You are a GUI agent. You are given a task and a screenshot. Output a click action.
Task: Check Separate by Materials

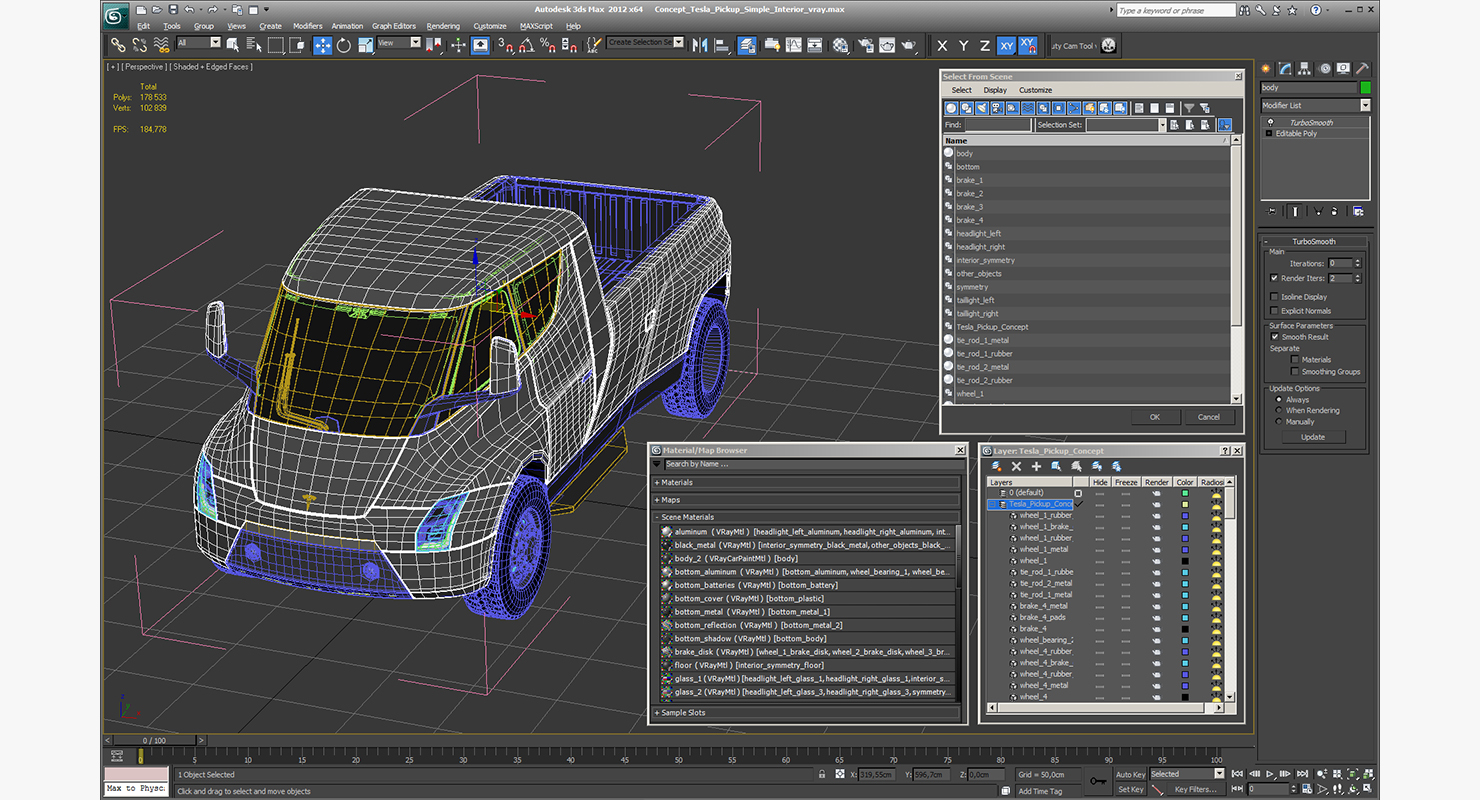[1295, 359]
